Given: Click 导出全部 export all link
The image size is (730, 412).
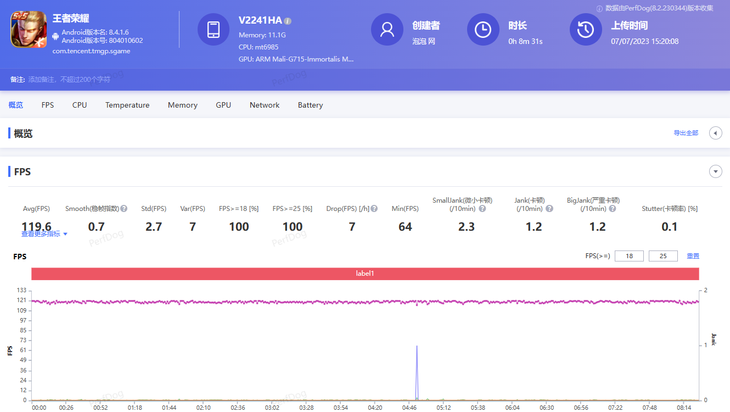Looking at the screenshot, I should (x=686, y=133).
